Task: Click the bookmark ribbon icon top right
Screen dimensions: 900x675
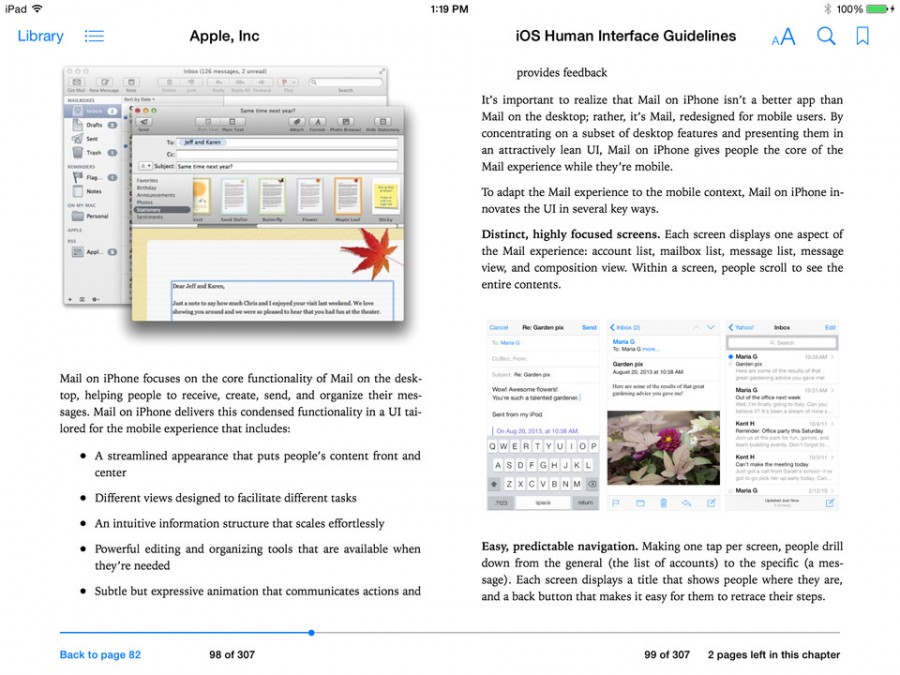Action: 862,35
